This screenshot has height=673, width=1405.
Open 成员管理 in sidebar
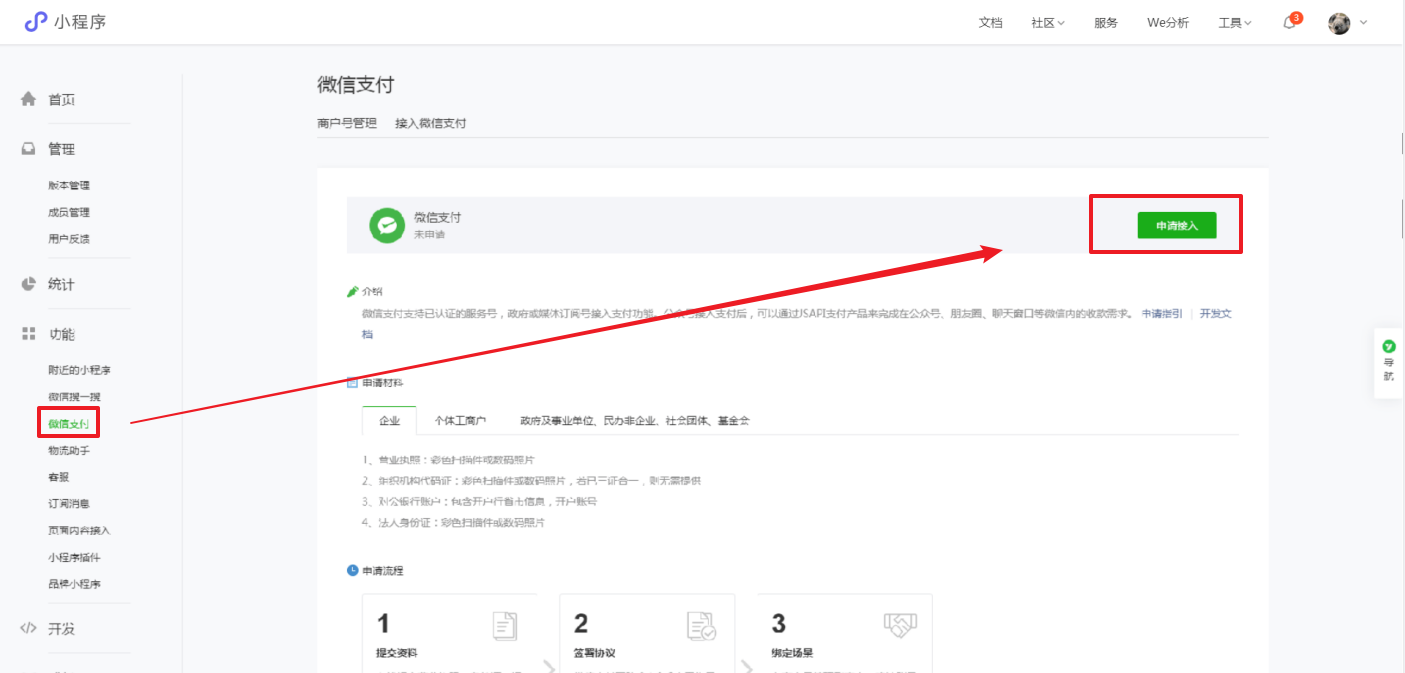[x=69, y=212]
